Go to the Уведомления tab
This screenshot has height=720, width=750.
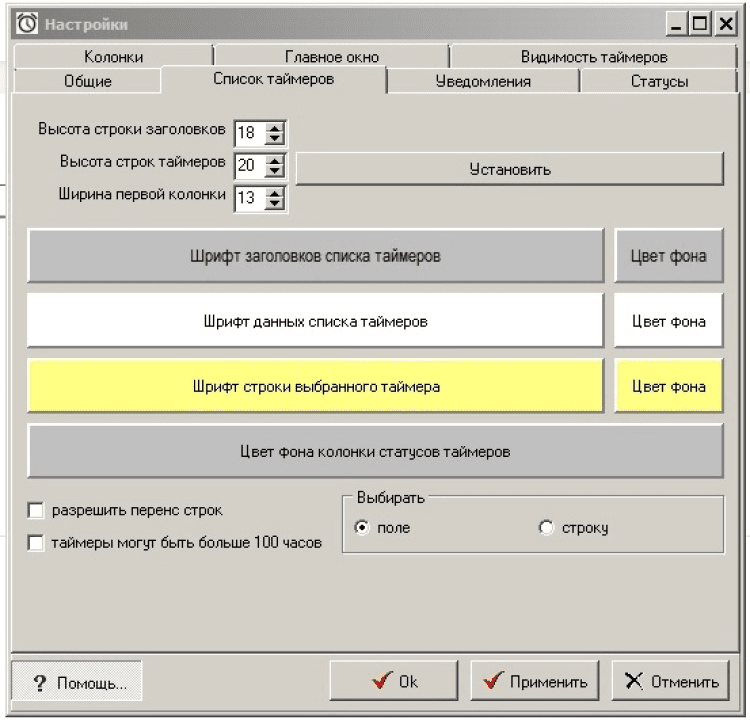[x=483, y=80]
